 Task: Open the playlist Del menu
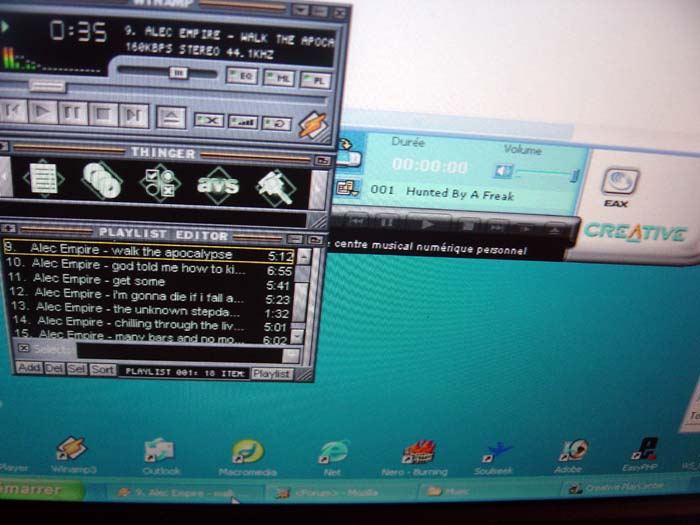54,369
